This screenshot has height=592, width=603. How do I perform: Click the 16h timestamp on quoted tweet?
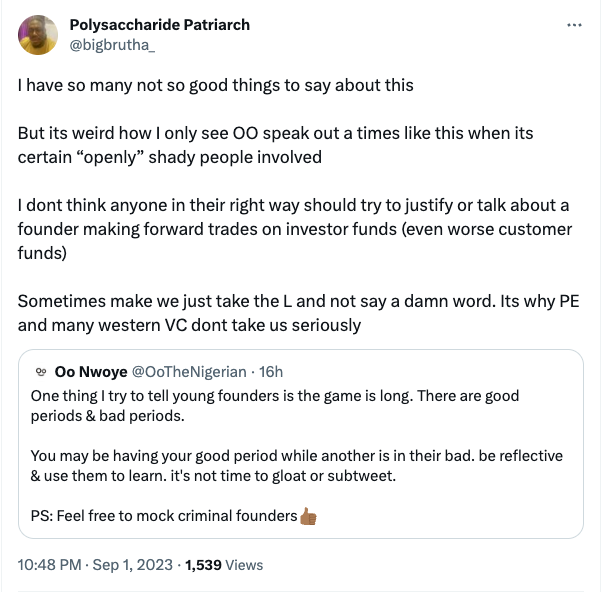pyautogui.click(x=271, y=372)
